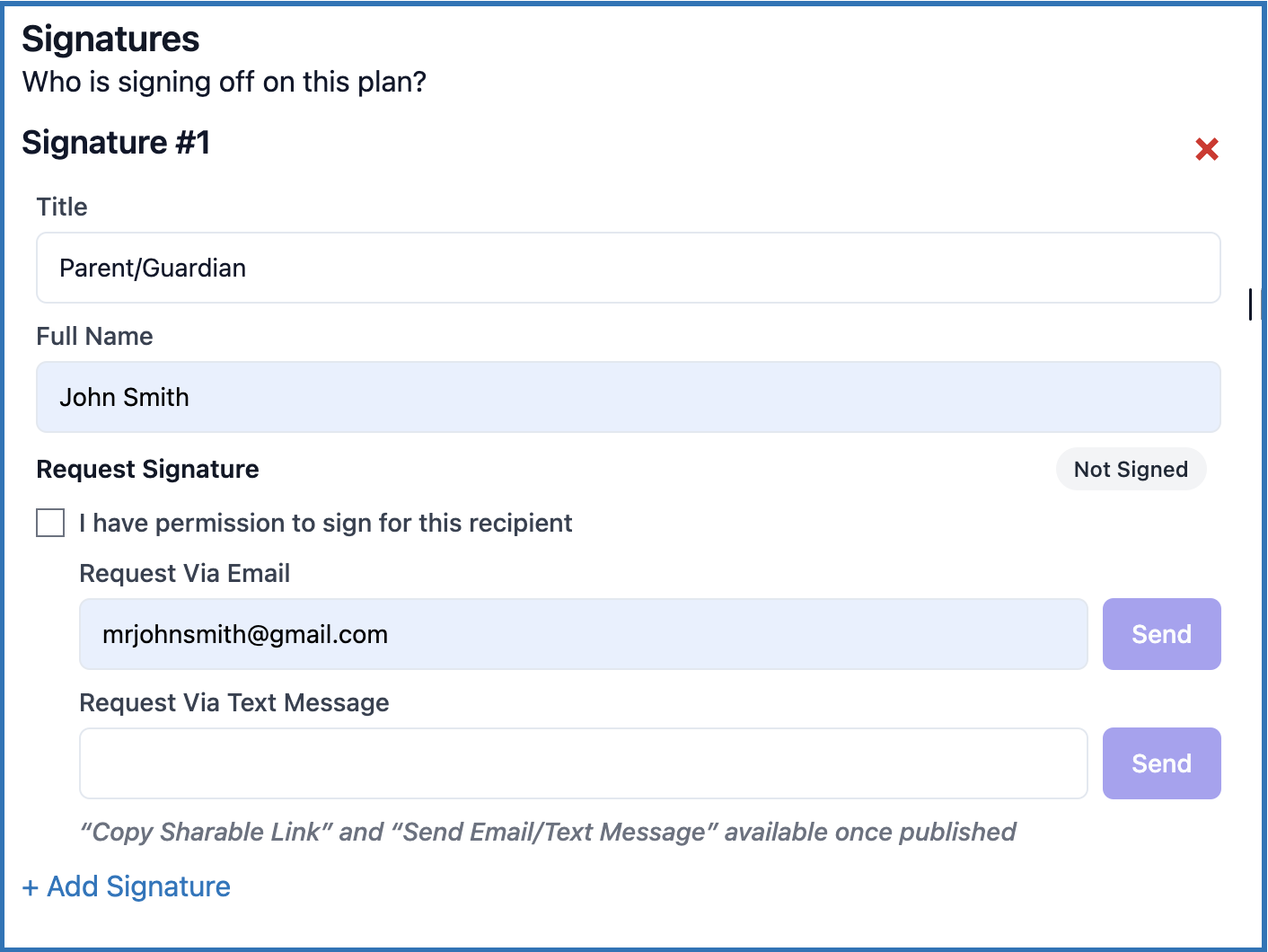
Task: Click the empty text message input field
Action: point(583,763)
